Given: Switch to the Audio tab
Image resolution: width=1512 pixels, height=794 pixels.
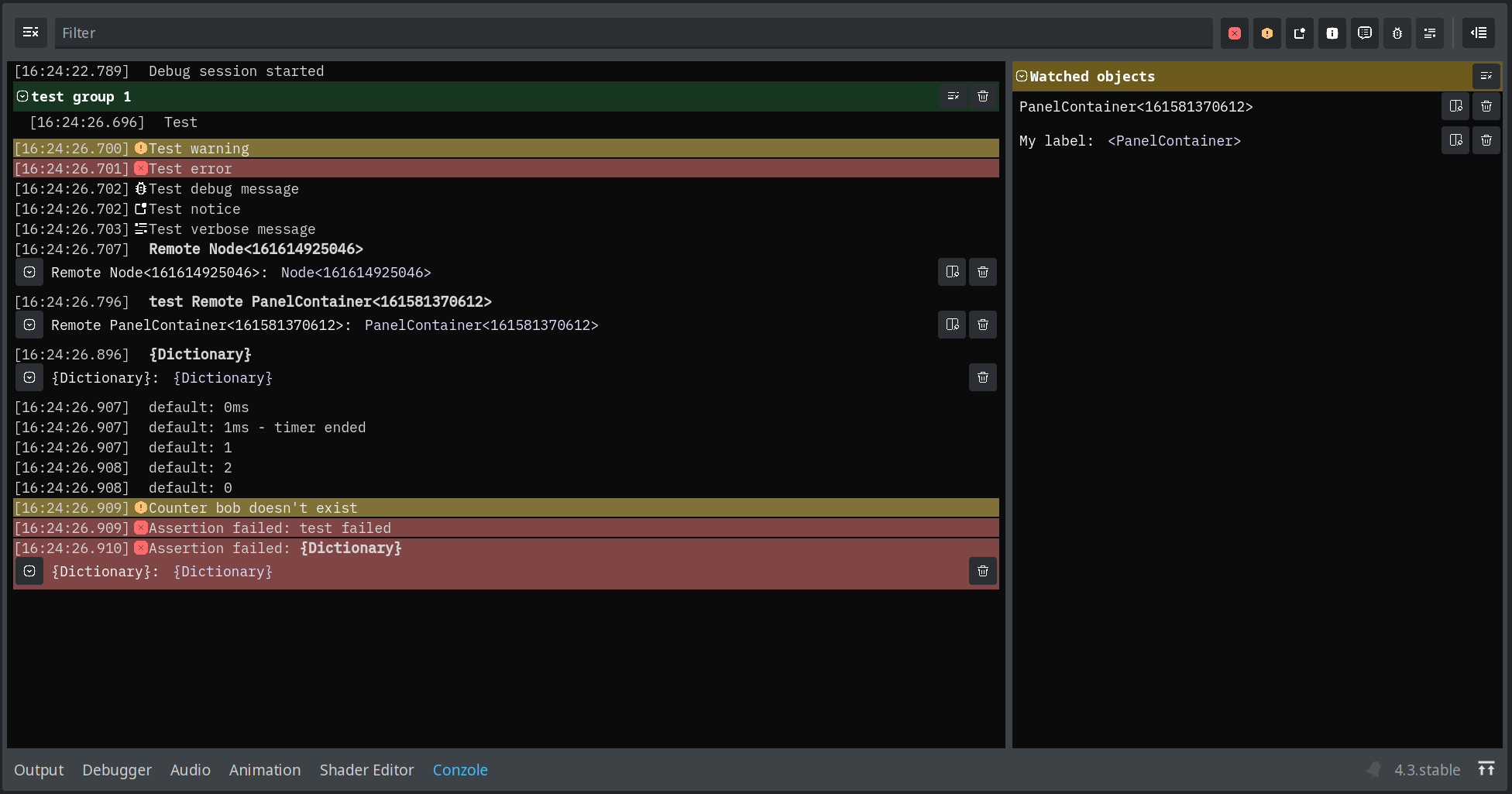Looking at the screenshot, I should tap(191, 770).
